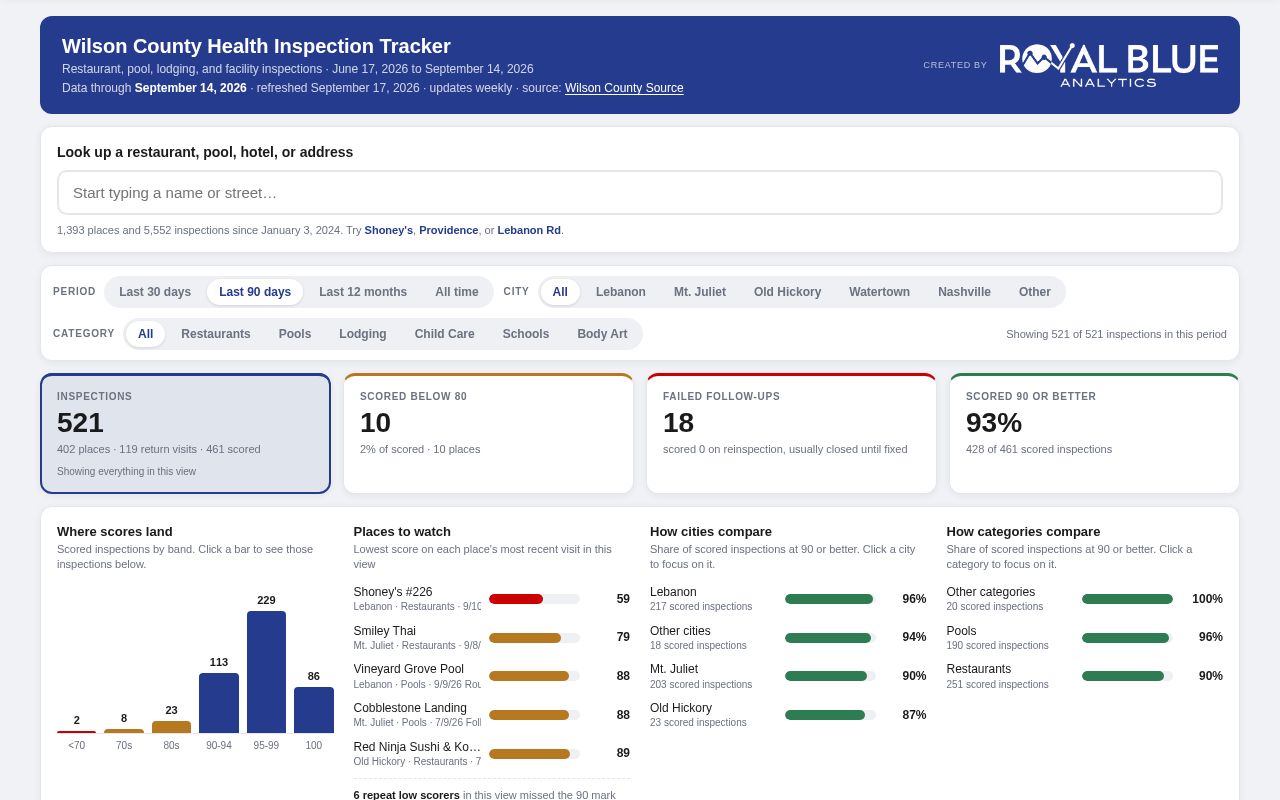This screenshot has width=1280, height=800.
Task: Try the Shoney's search suggestion
Action: pyautogui.click(x=388, y=230)
